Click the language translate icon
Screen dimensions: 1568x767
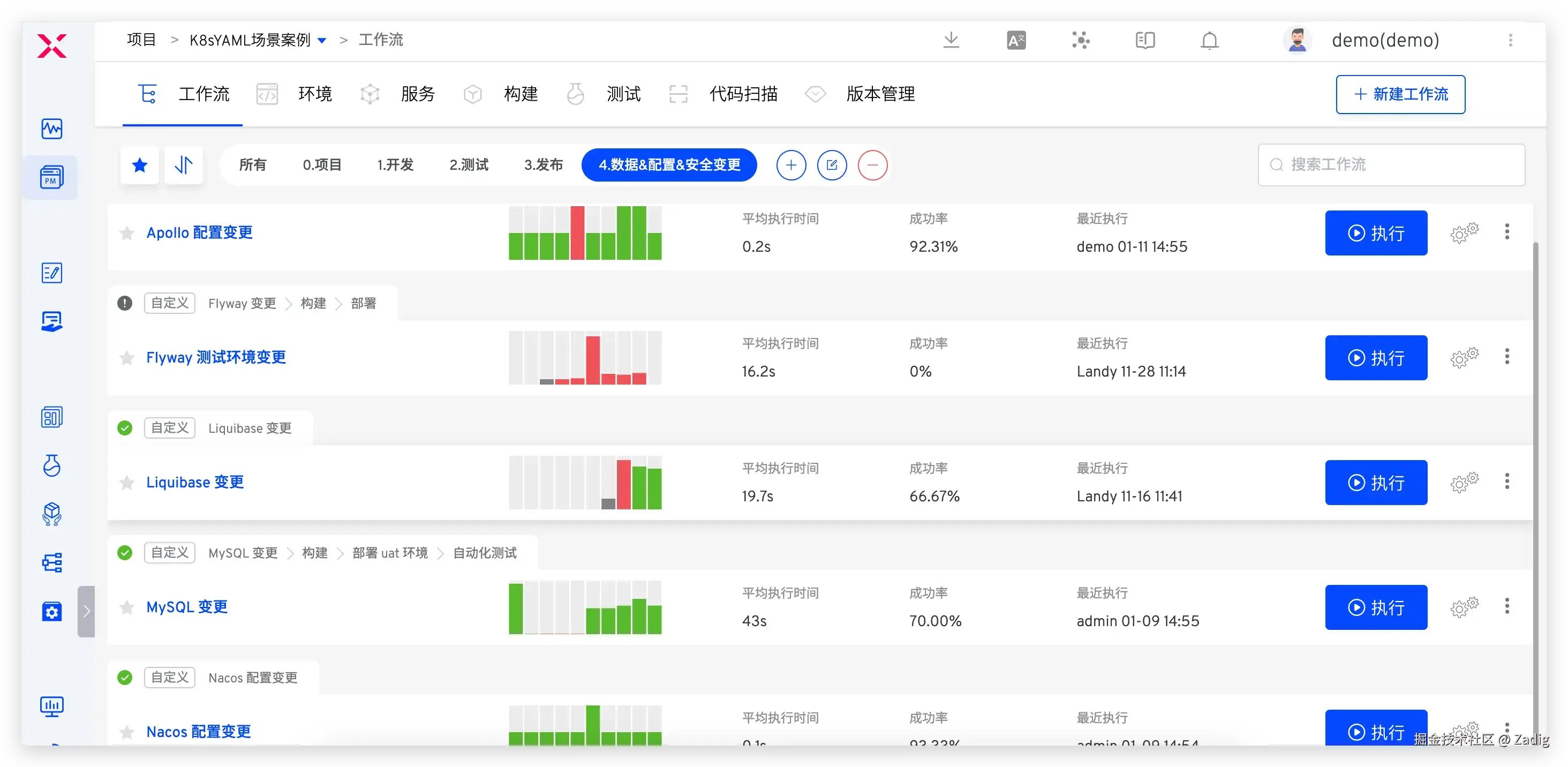click(1016, 40)
